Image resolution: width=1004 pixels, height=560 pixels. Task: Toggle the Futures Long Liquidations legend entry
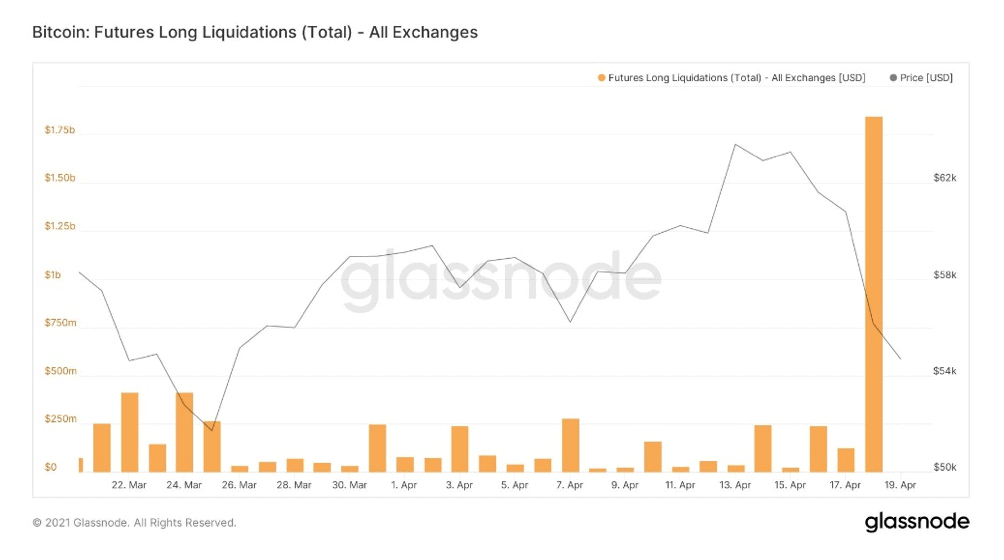[x=731, y=77]
